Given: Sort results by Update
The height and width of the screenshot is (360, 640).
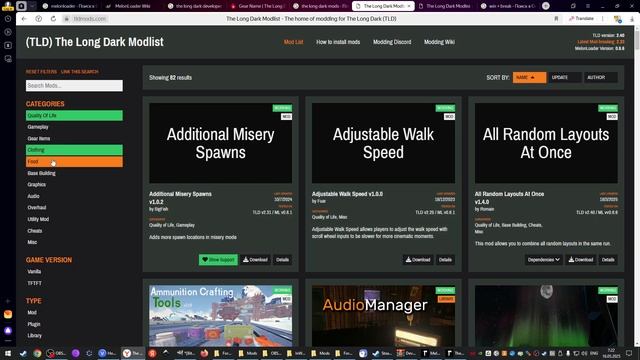Looking at the screenshot, I should [x=565, y=77].
